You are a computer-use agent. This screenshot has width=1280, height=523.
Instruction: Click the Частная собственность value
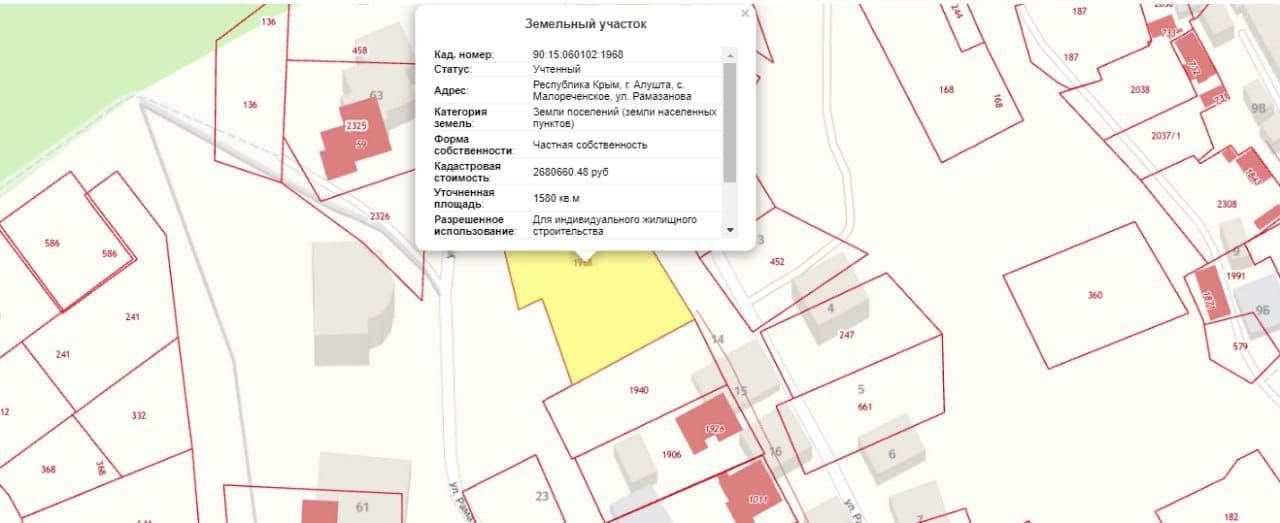click(x=590, y=144)
